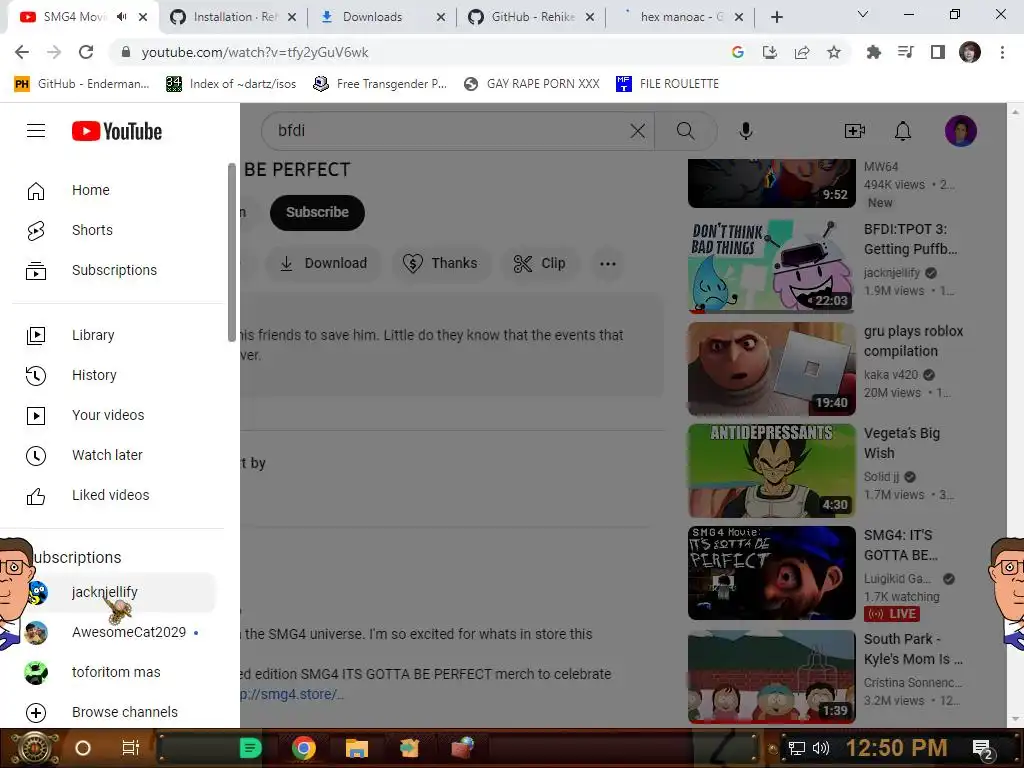The height and width of the screenshot is (768, 1024).
Task: Open the Extensions puzzle icon
Action: point(873,52)
